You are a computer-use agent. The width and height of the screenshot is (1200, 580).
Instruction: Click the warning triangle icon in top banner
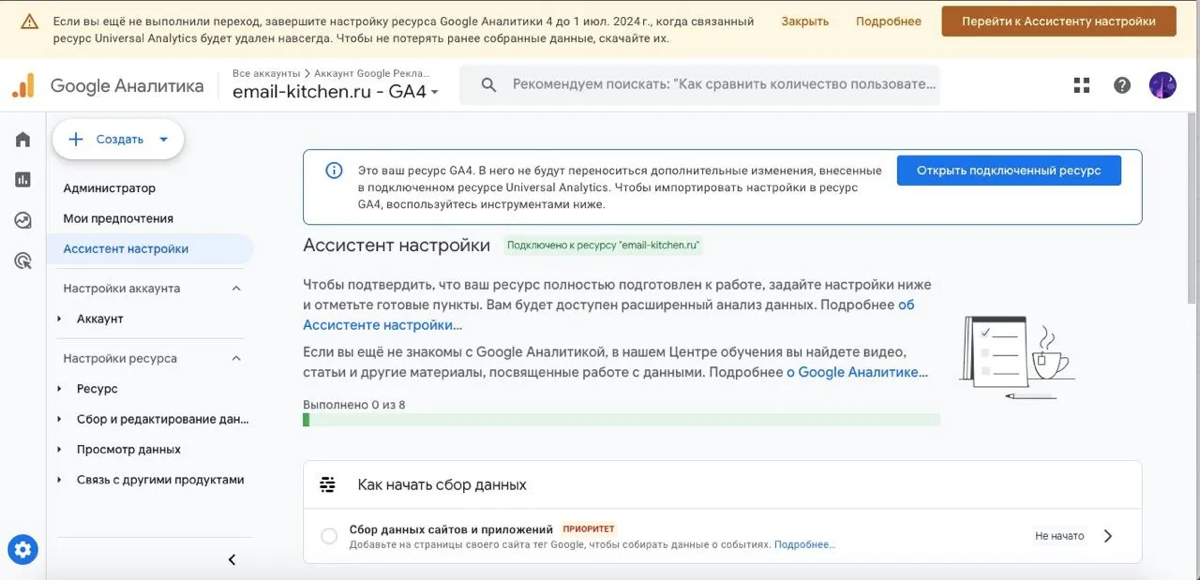click(x=30, y=21)
